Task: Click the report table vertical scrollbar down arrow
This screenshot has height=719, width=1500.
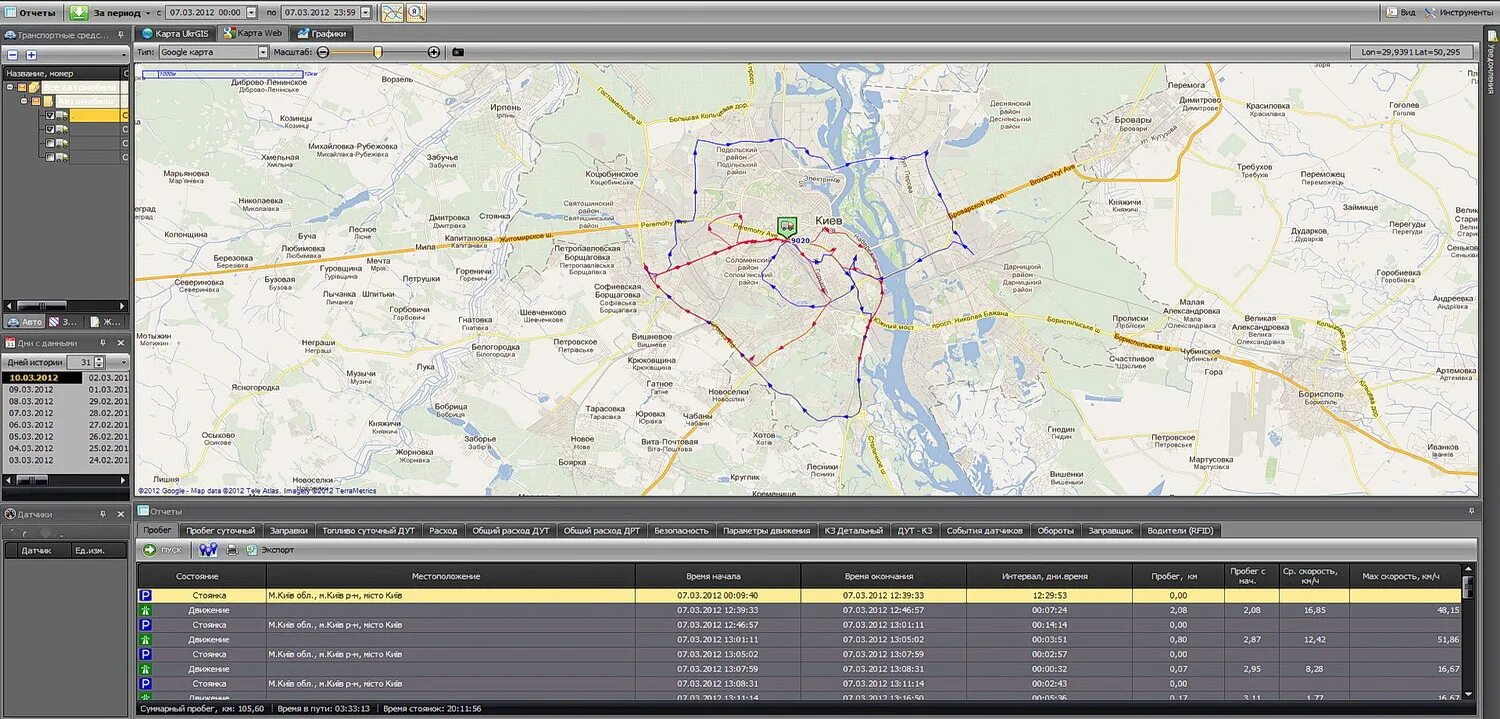Action: click(x=1467, y=695)
